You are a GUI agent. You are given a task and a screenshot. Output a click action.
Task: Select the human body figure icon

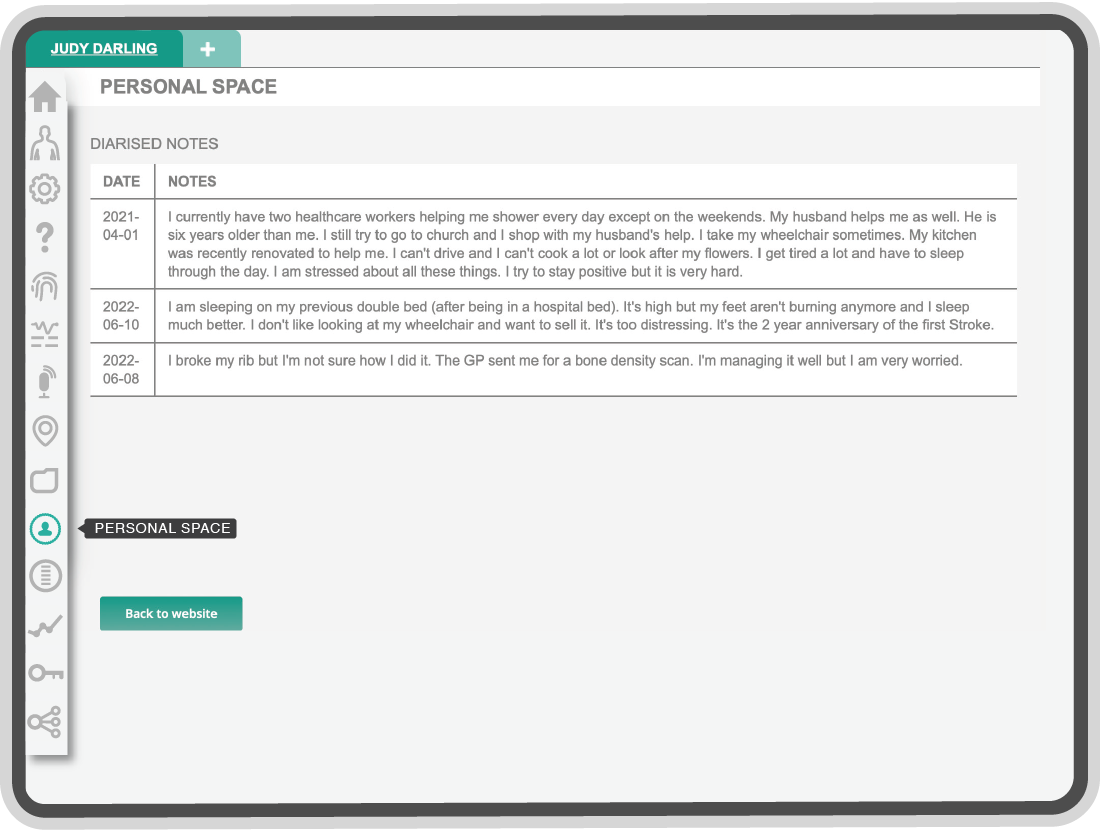pyautogui.click(x=45, y=143)
